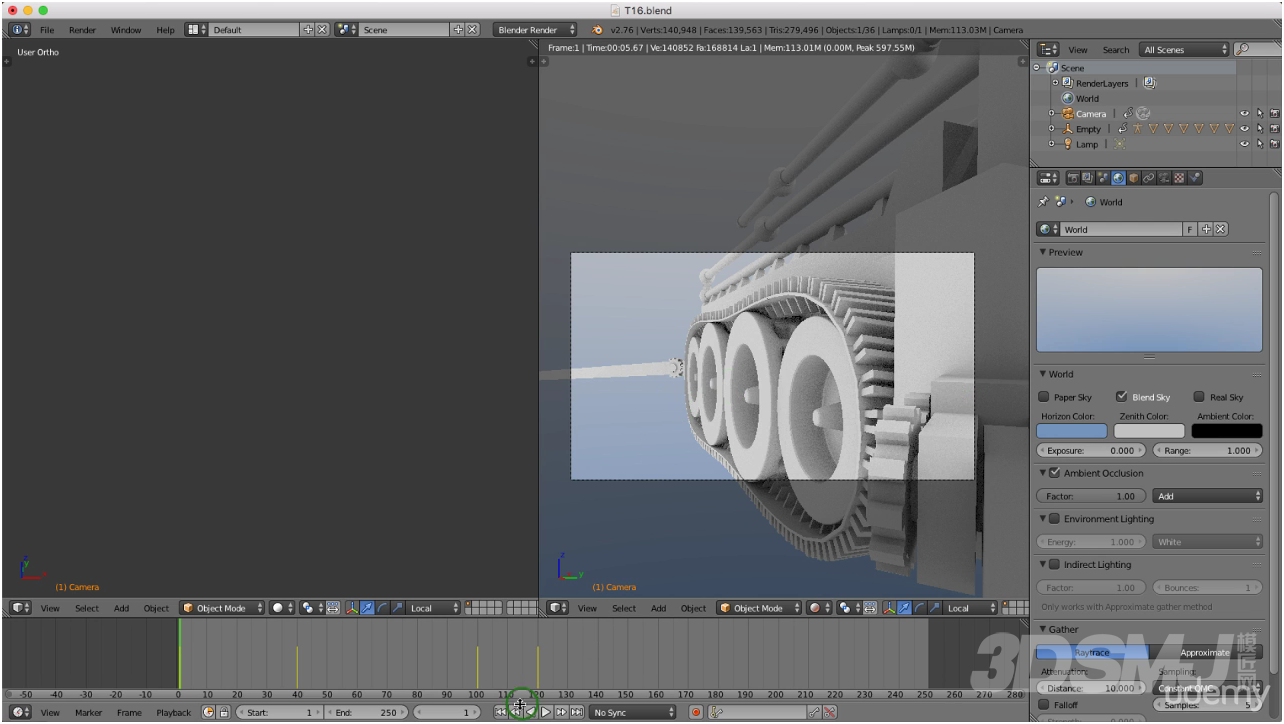Open the Texture properties tab checker icon
This screenshot has width=1284, height=724.
coord(1179,178)
